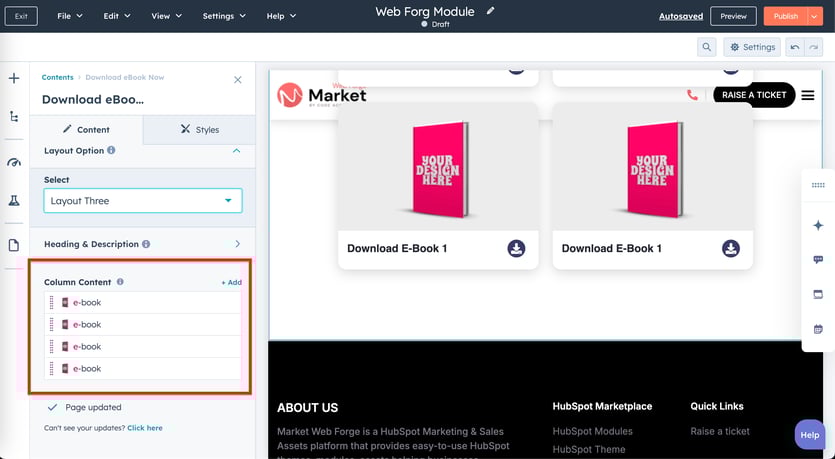Open the search magnifier icon

(707, 47)
